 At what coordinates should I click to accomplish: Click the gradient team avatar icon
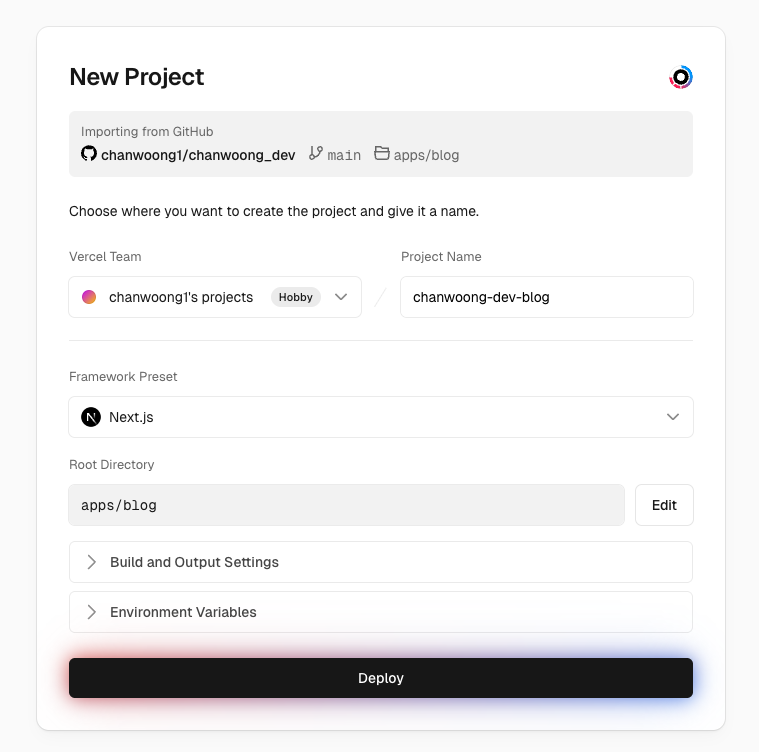89,297
